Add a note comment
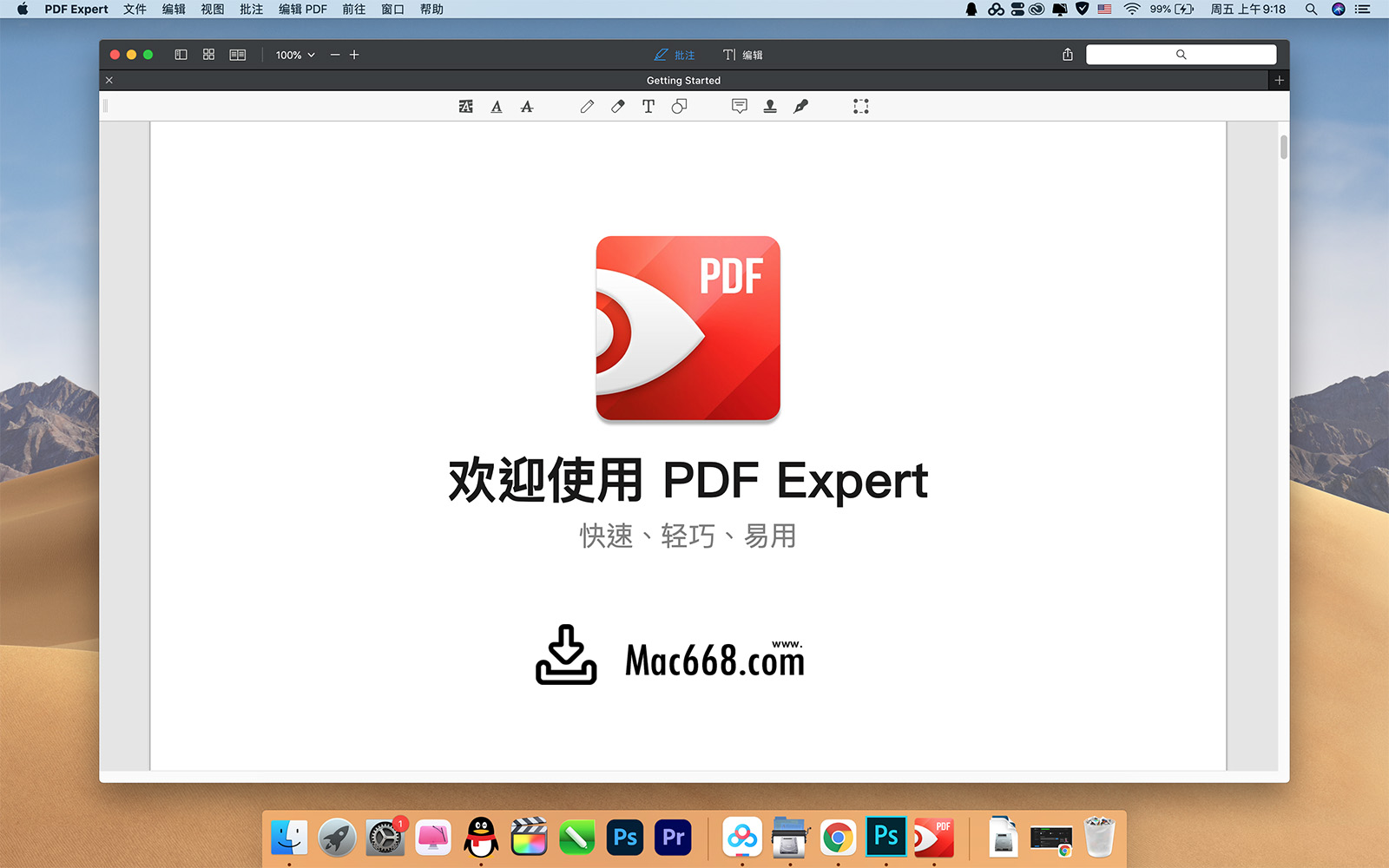Viewport: 1389px width, 868px height. coord(740,107)
